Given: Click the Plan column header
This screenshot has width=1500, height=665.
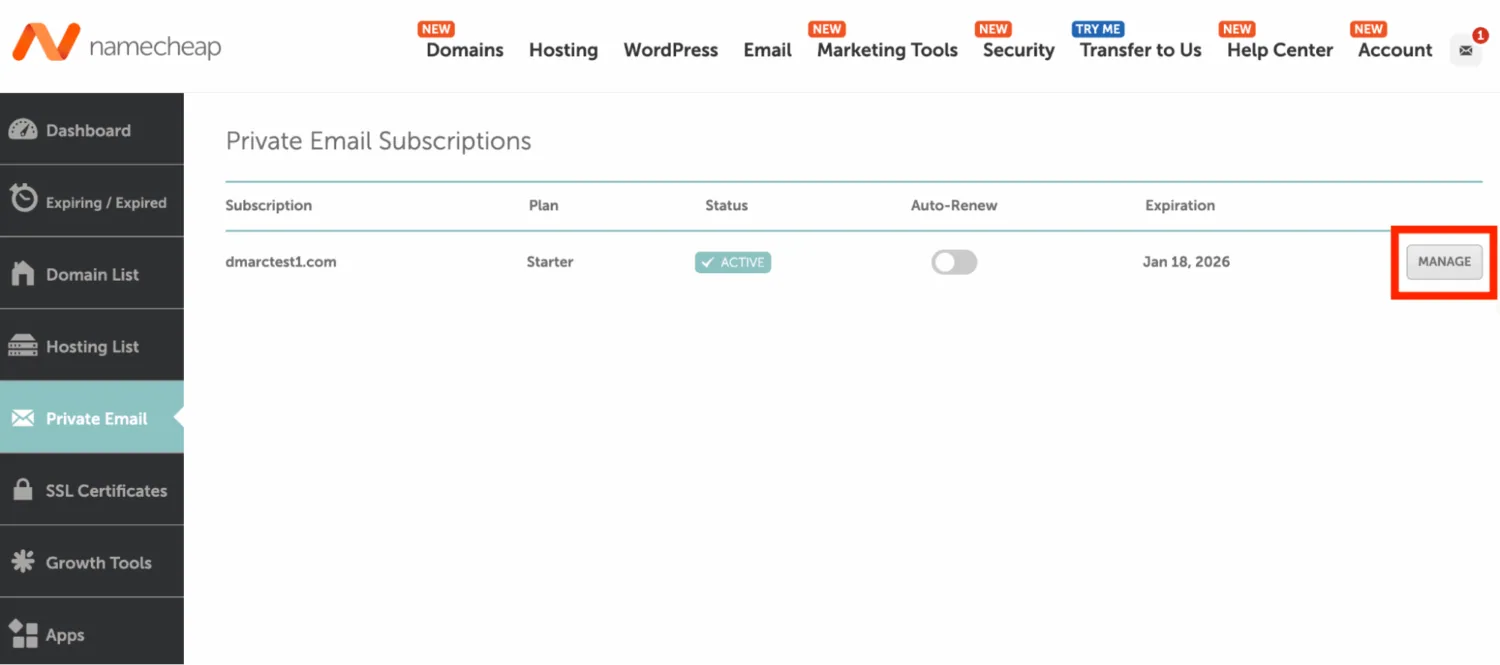Looking at the screenshot, I should click(544, 205).
